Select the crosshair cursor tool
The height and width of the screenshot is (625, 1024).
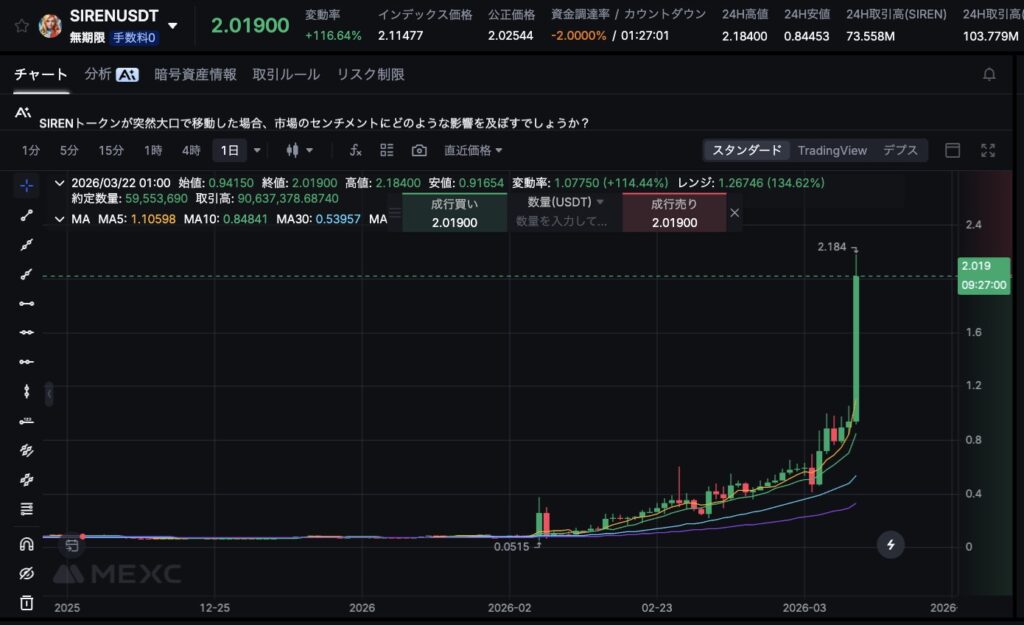pyautogui.click(x=27, y=185)
